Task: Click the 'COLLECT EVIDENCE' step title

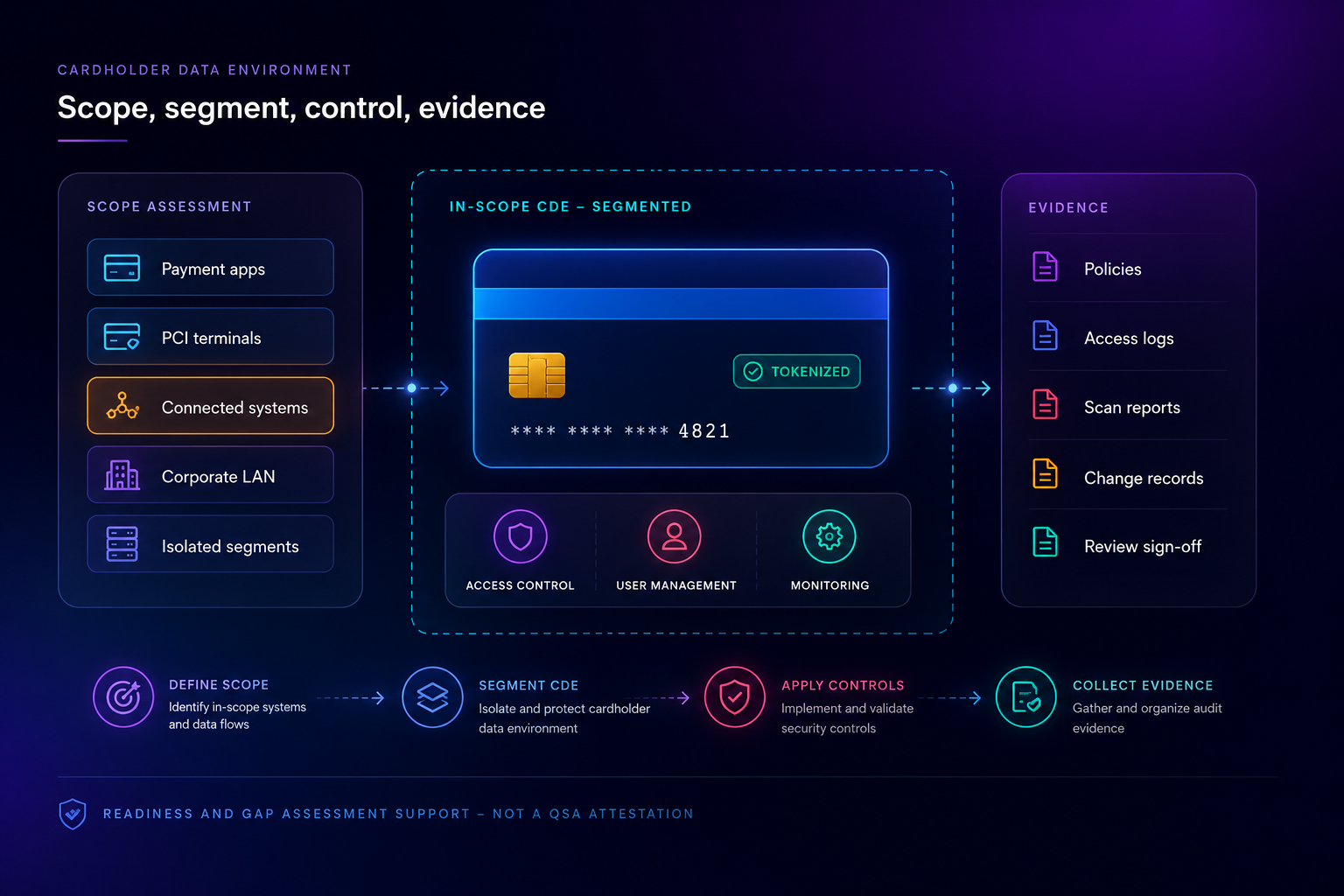Action: tap(1143, 686)
